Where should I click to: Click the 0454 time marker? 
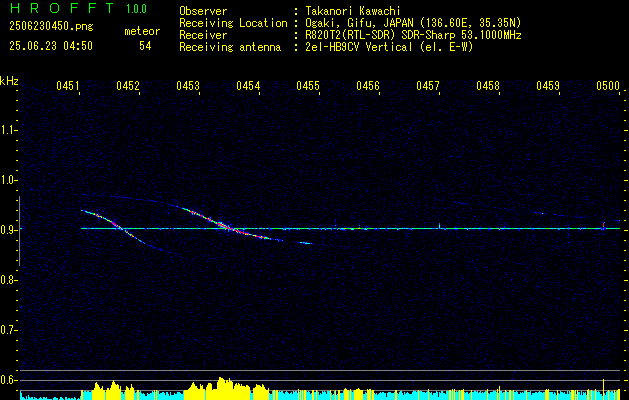(x=248, y=86)
